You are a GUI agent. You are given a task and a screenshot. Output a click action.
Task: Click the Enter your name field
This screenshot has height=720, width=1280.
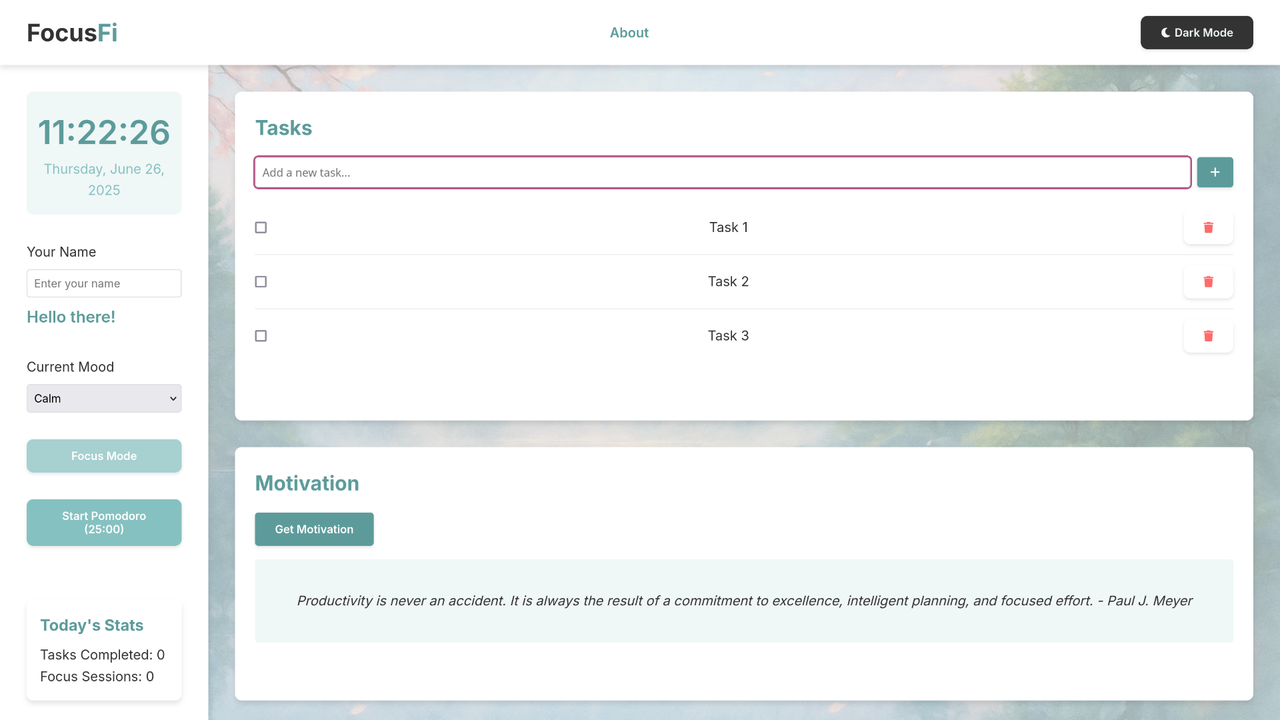(x=104, y=283)
